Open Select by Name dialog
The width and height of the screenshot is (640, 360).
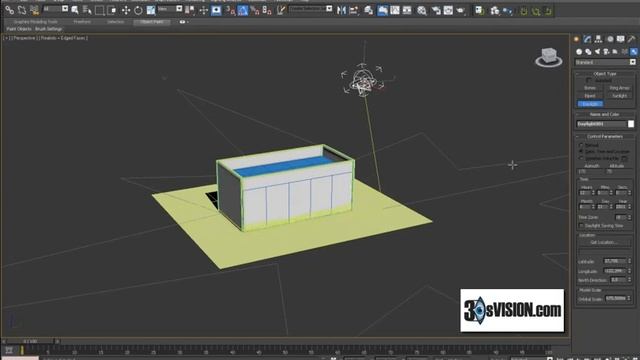coord(87,10)
